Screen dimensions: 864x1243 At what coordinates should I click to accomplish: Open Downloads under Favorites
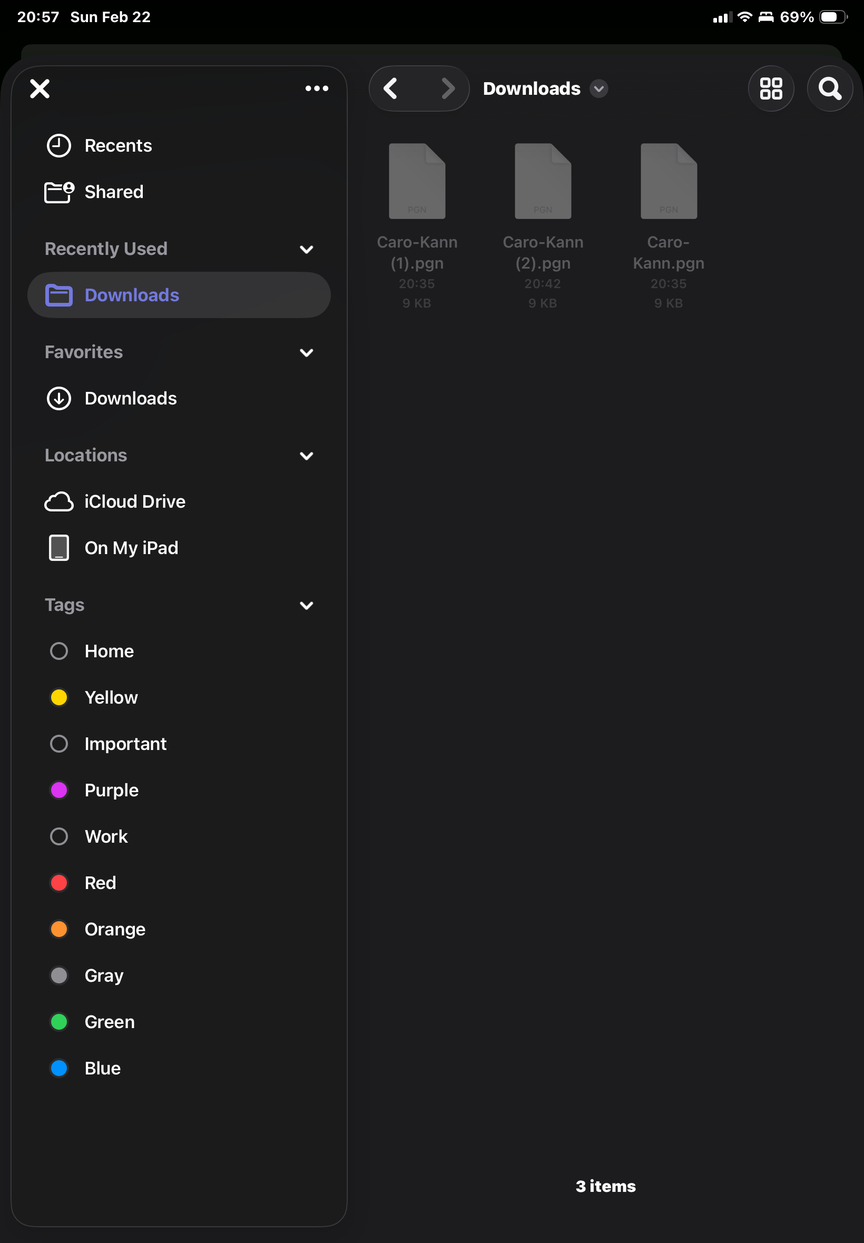(x=130, y=398)
